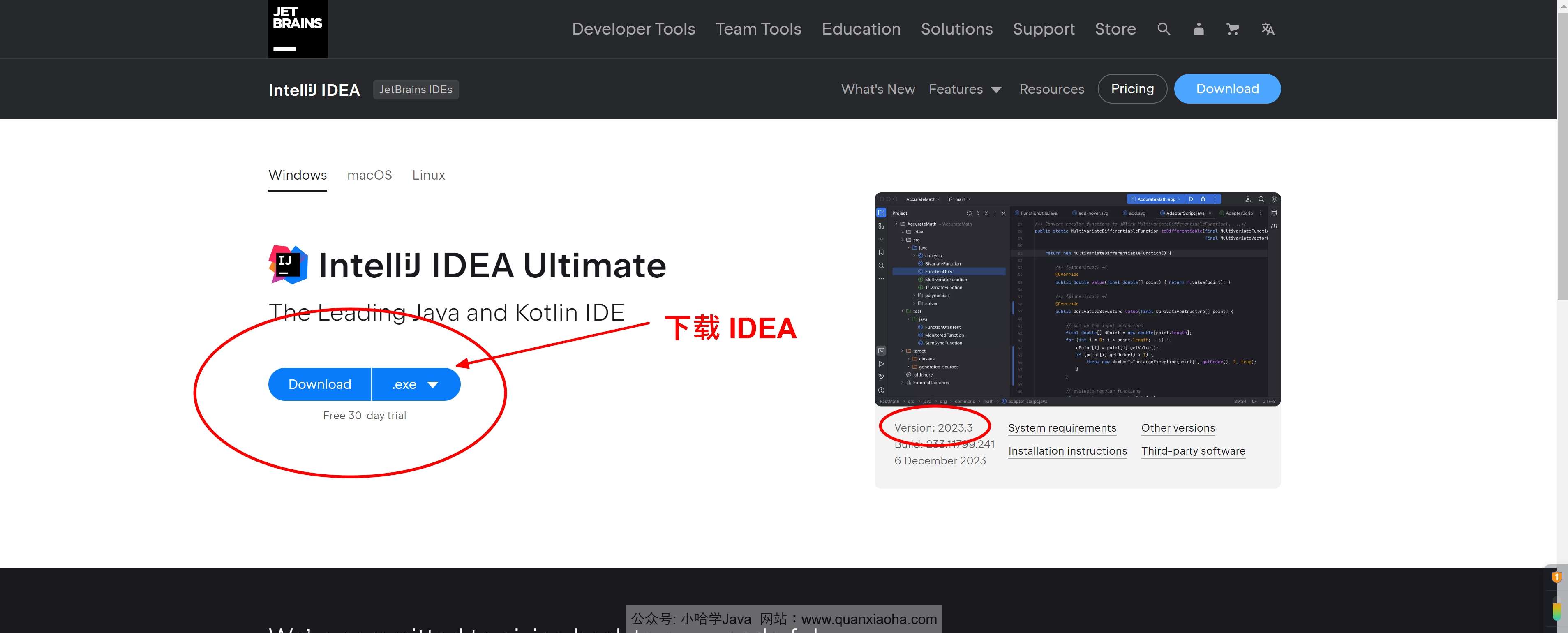Open Installation instructions link
Screen dimensions: 1568x633
(1068, 451)
